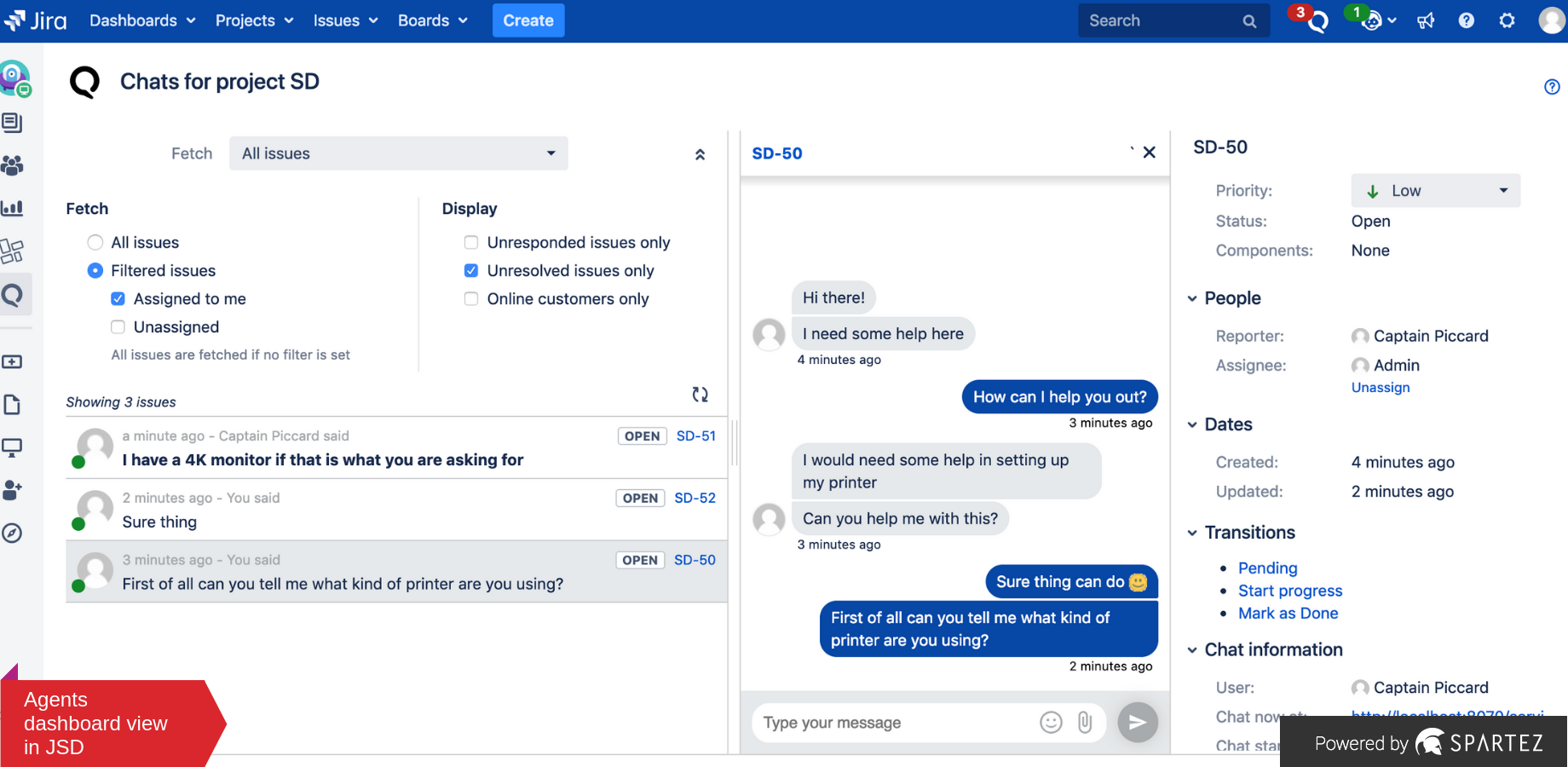
Task: Enable the Unassigned filter checkbox
Action: [118, 326]
